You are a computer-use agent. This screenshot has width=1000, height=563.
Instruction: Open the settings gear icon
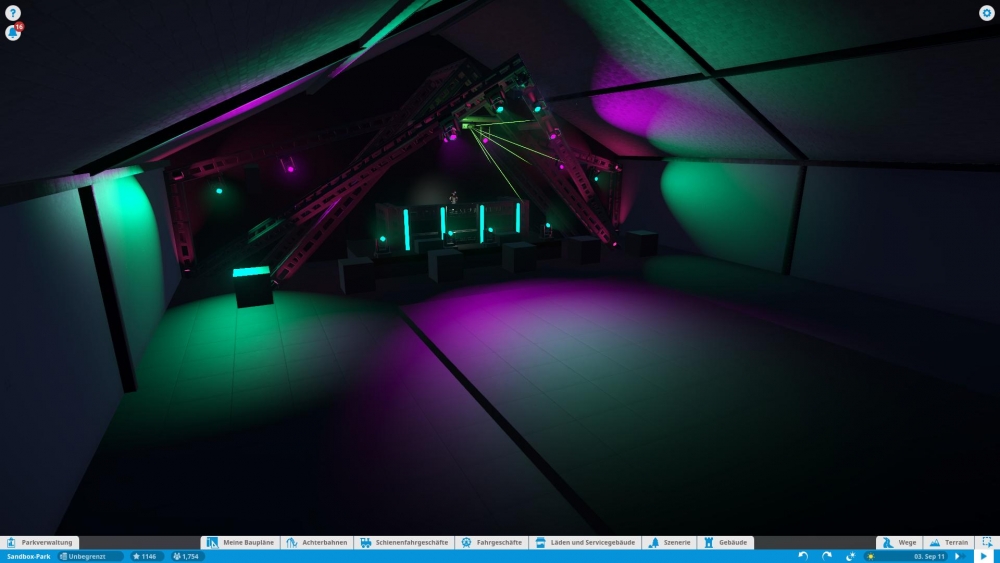click(x=986, y=13)
